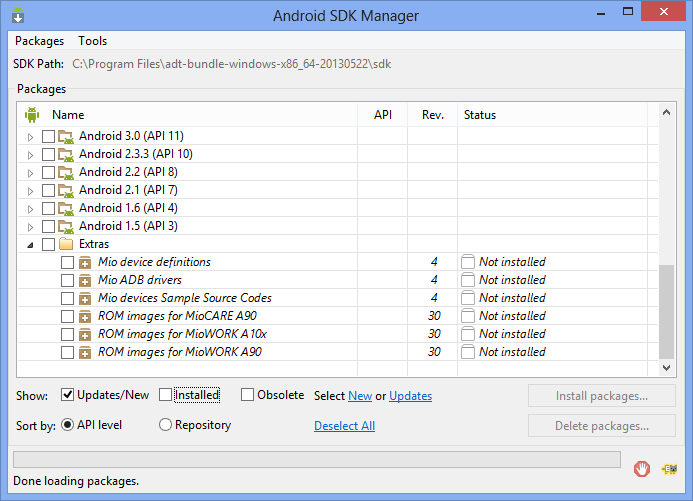The height and width of the screenshot is (501, 693).
Task: Click the red stop hand icon
Action: point(641,469)
